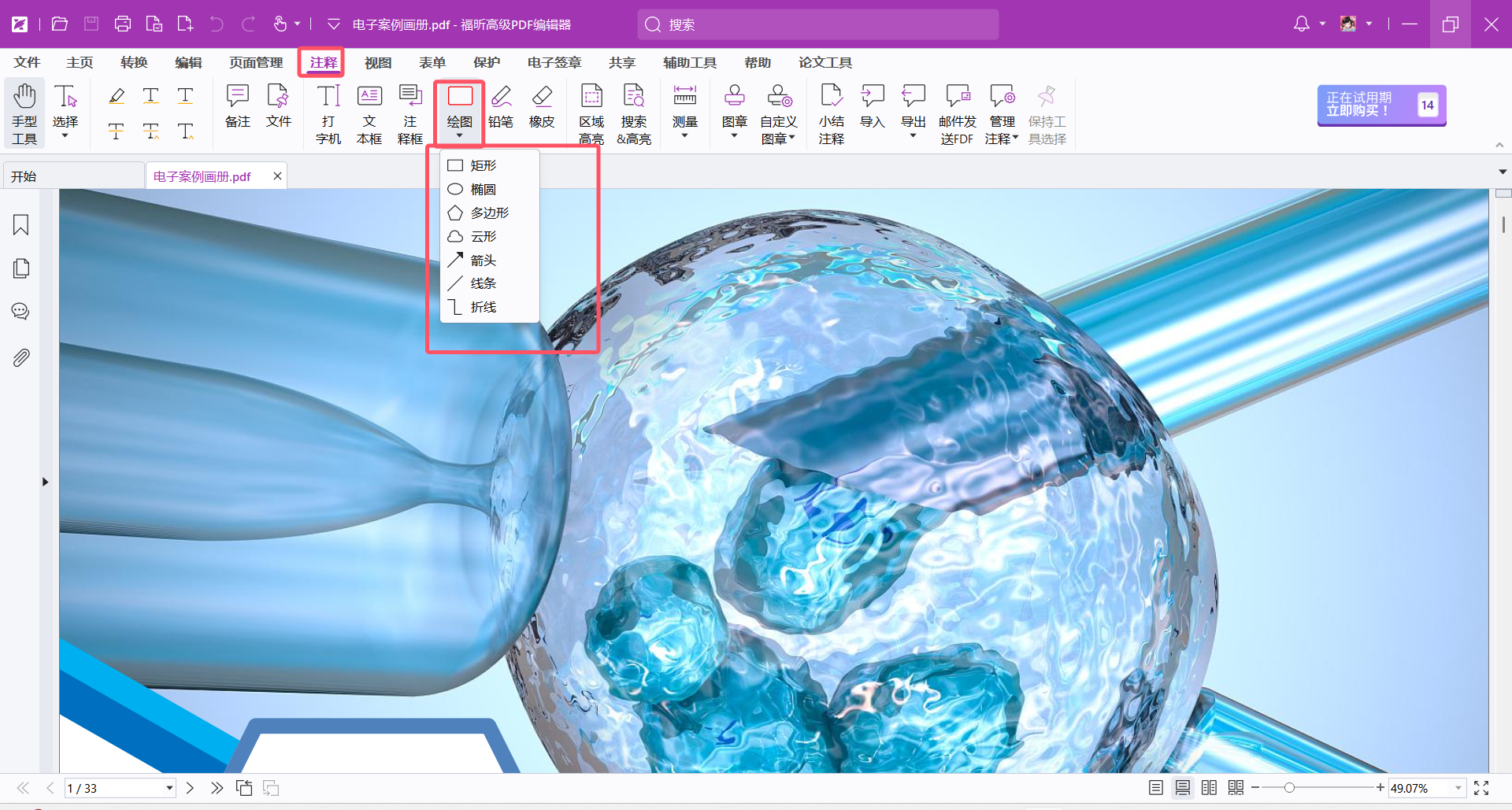This screenshot has width=1512, height=810.
Task: Open Search & Highlight (搜索&高亮)
Action: pyautogui.click(x=634, y=113)
